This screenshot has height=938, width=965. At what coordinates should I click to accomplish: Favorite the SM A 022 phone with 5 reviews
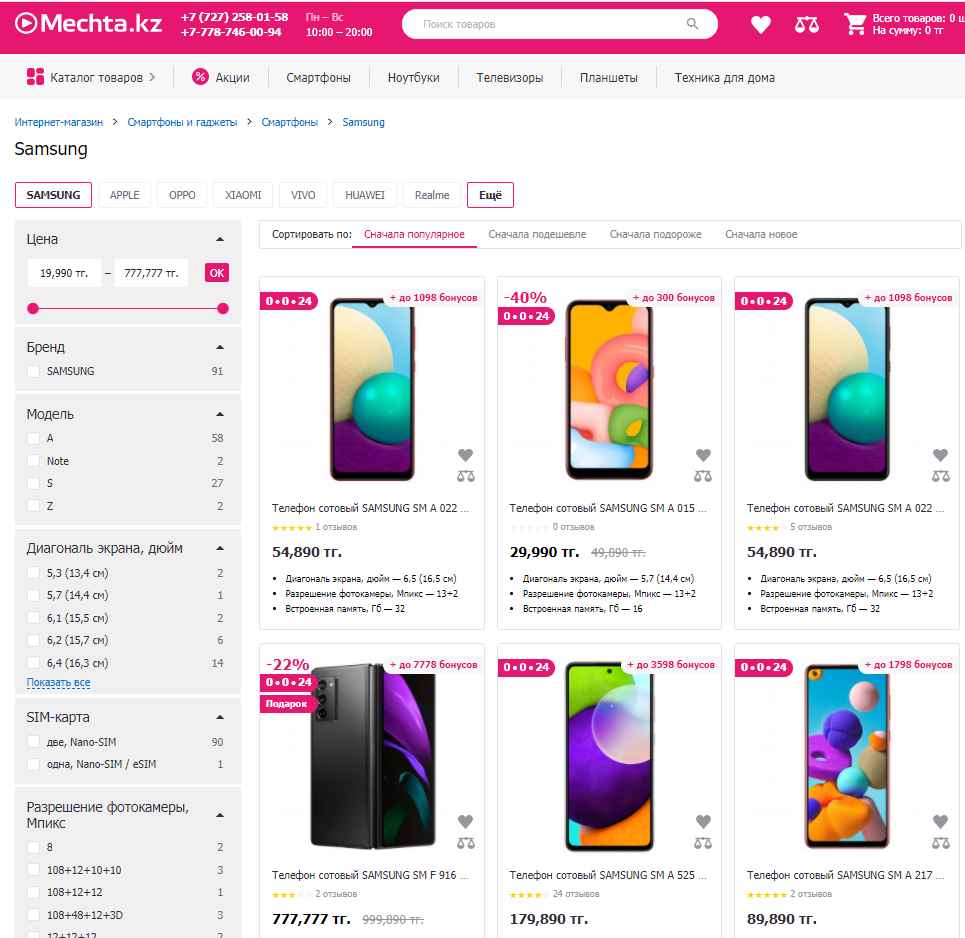(940, 455)
